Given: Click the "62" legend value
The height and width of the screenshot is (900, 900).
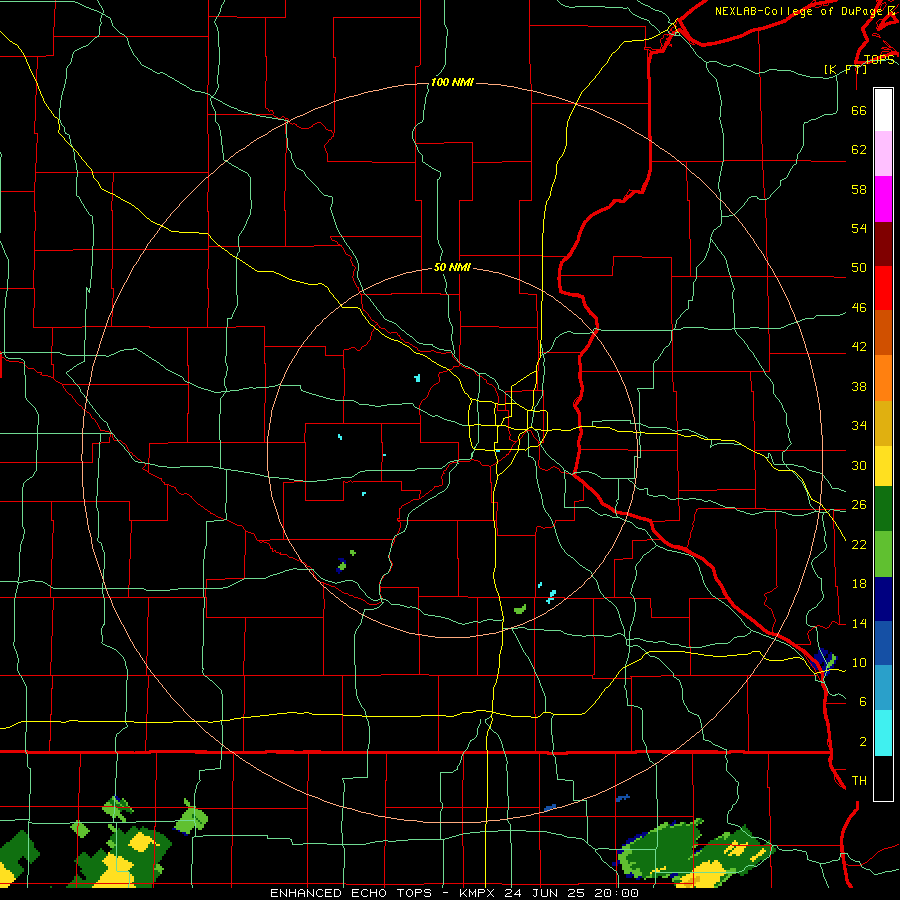Looking at the screenshot, I should (x=859, y=150).
